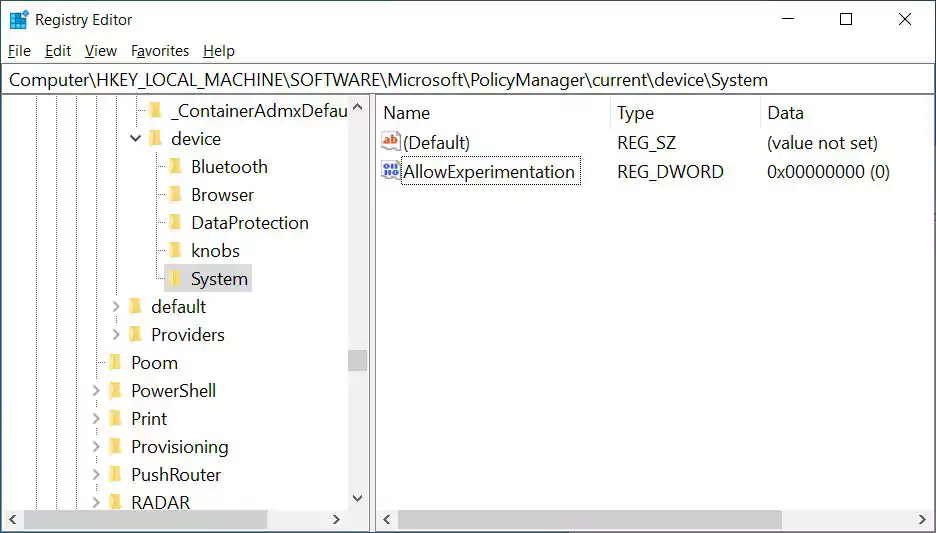Click the device folder icon
Viewport: 936px width, 533px height.
point(155,138)
